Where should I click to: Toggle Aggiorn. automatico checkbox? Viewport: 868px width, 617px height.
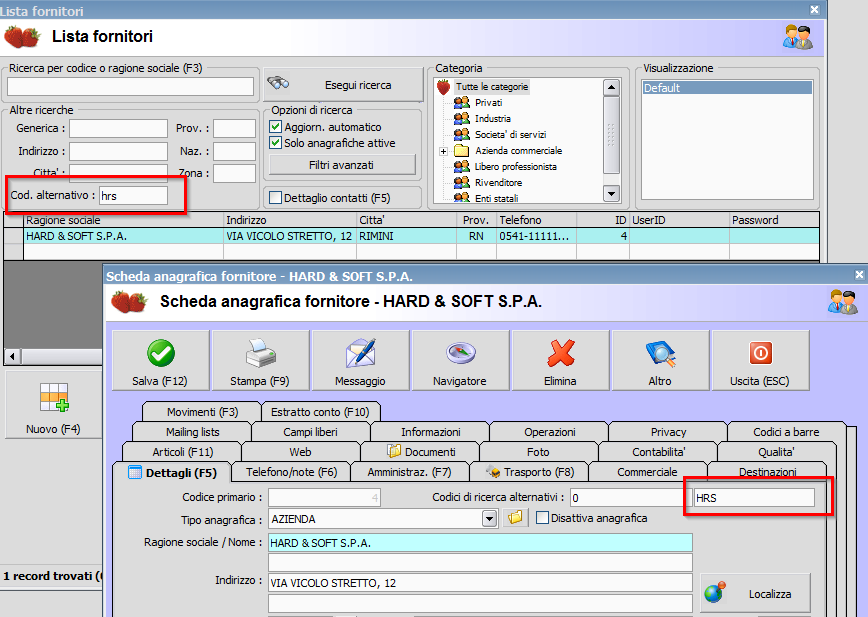(x=276, y=127)
